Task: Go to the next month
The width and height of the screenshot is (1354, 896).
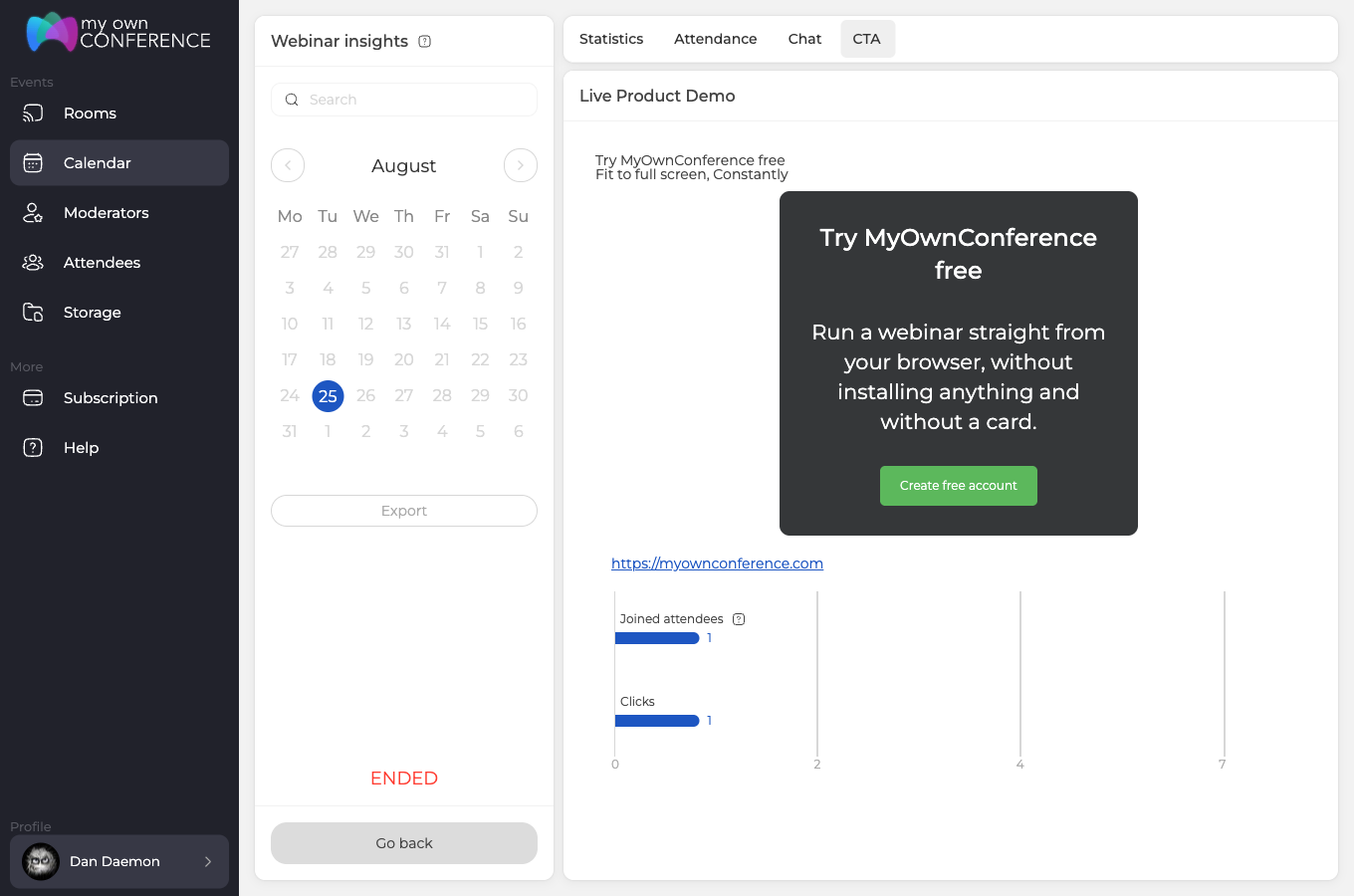Action: tap(521, 165)
